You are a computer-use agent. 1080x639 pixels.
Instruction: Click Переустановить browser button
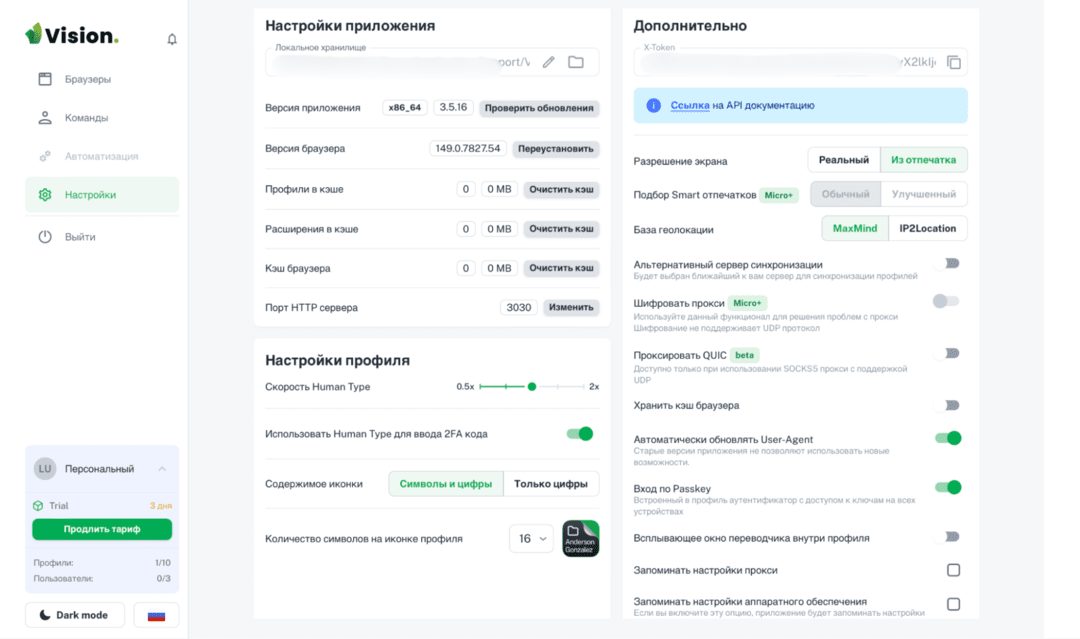tap(555, 149)
